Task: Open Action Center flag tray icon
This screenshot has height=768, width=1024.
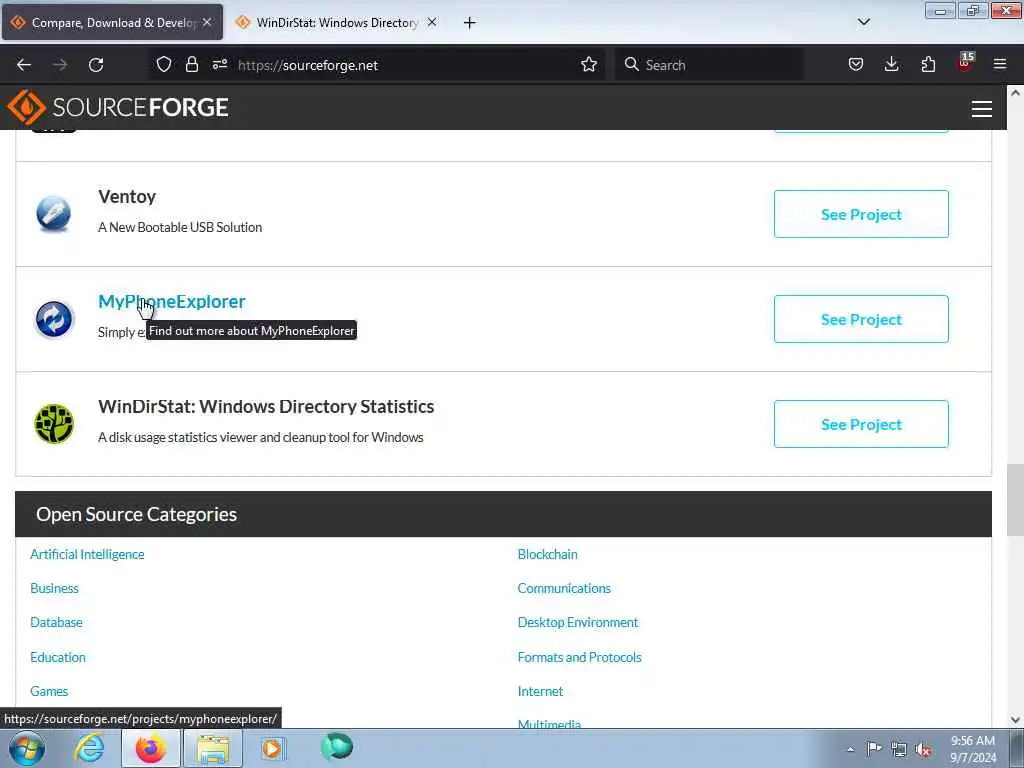Action: (874, 749)
